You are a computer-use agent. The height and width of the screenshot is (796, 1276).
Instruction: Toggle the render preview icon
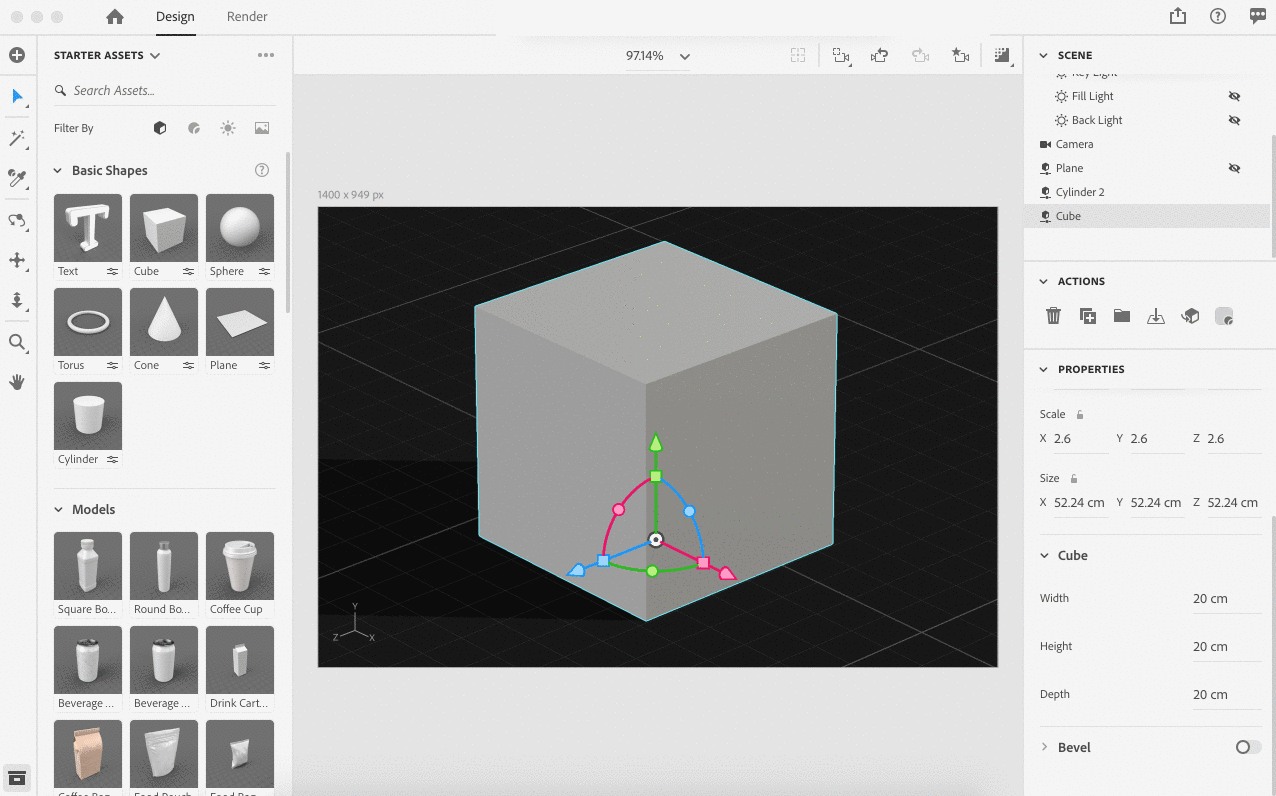coord(1001,56)
